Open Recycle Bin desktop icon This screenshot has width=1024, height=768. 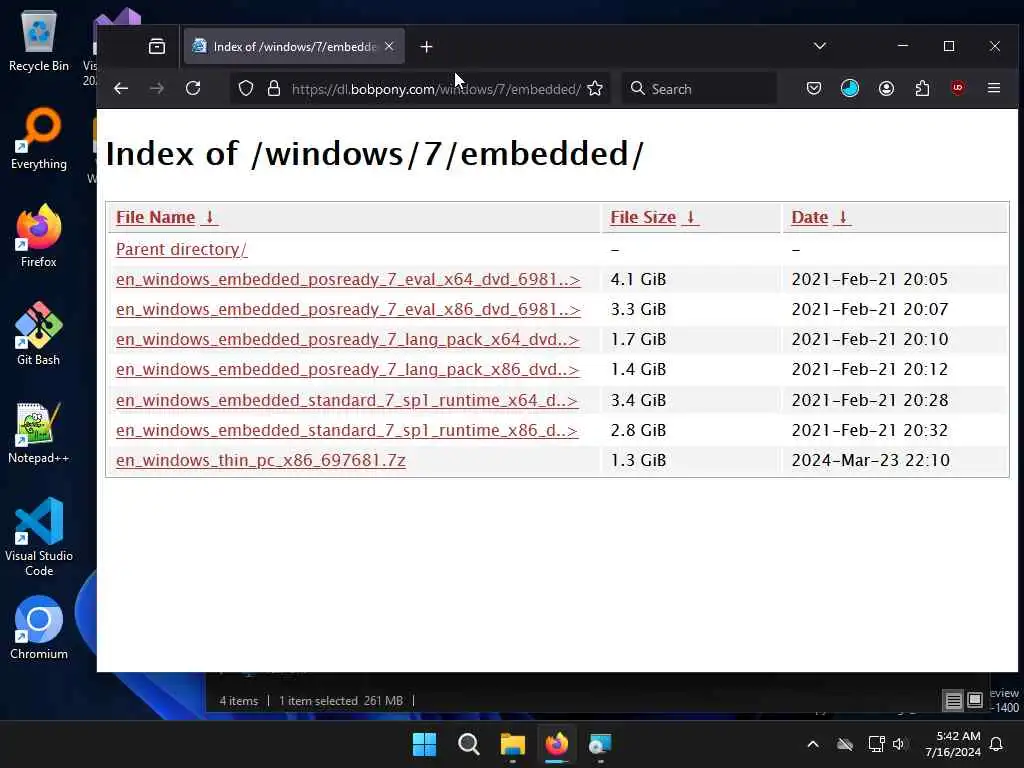[x=39, y=40]
